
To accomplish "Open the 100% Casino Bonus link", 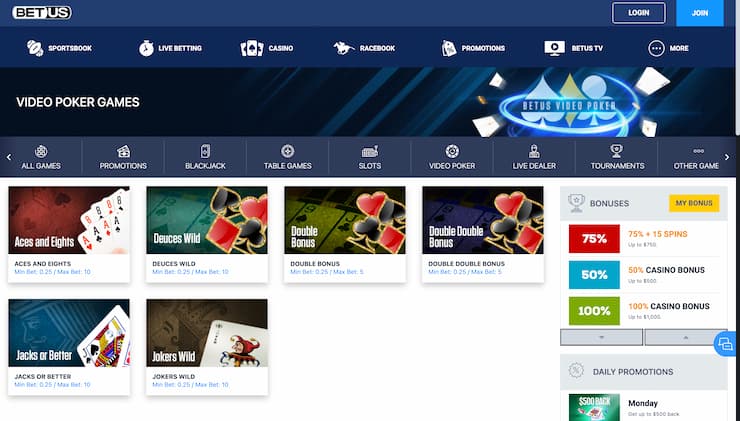I will click(x=669, y=306).
